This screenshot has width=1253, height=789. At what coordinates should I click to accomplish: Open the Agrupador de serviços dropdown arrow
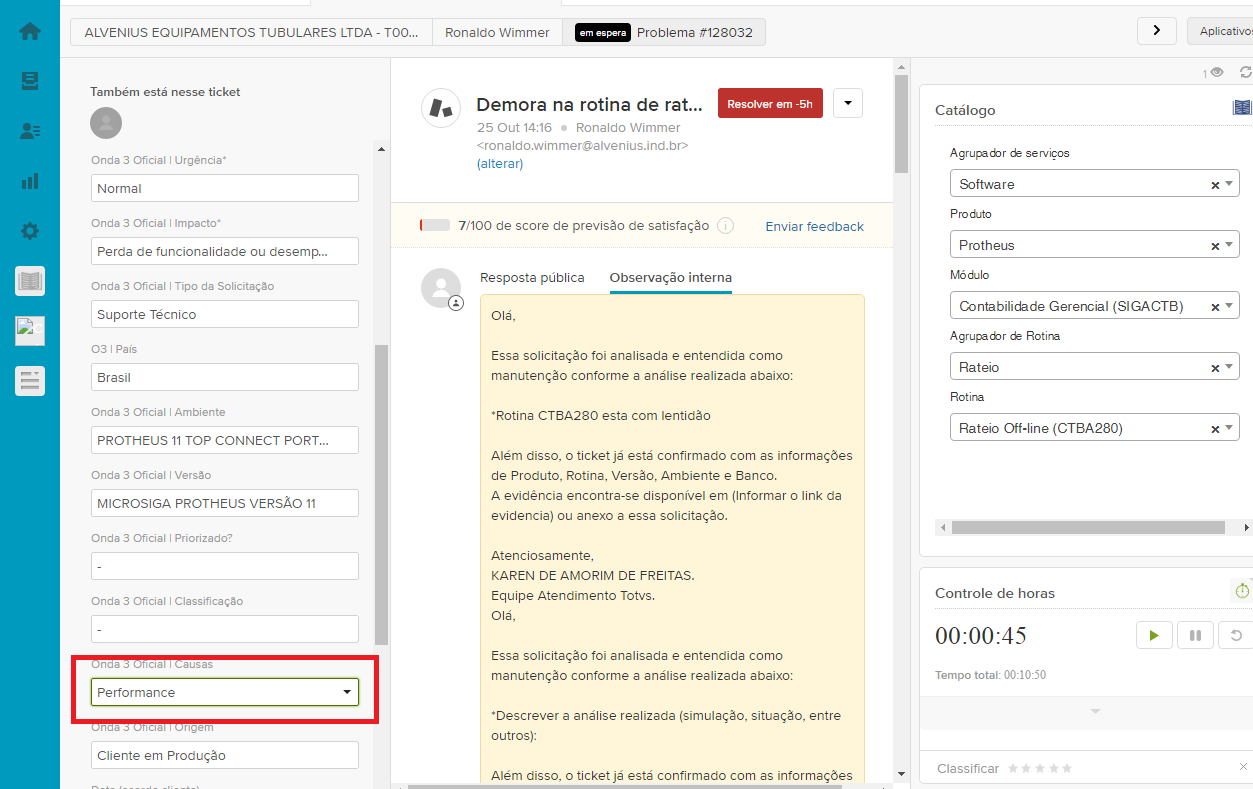pyautogui.click(x=1230, y=184)
